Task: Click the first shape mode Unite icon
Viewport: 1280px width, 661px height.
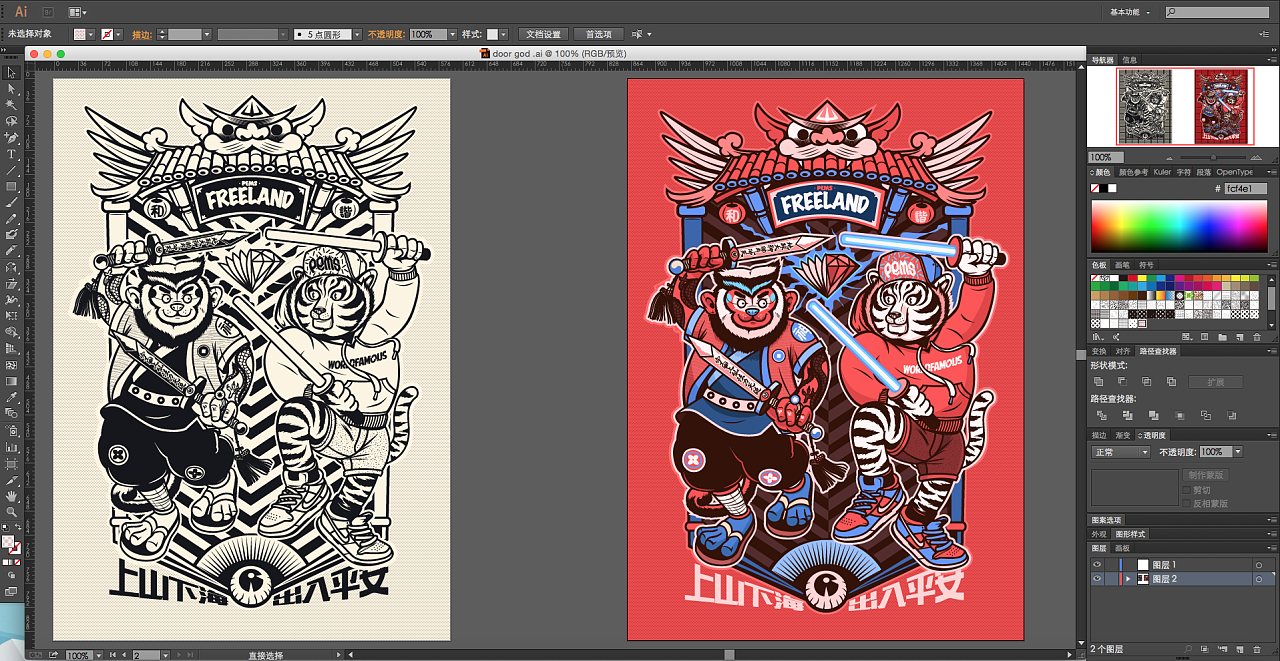Action: point(1099,382)
